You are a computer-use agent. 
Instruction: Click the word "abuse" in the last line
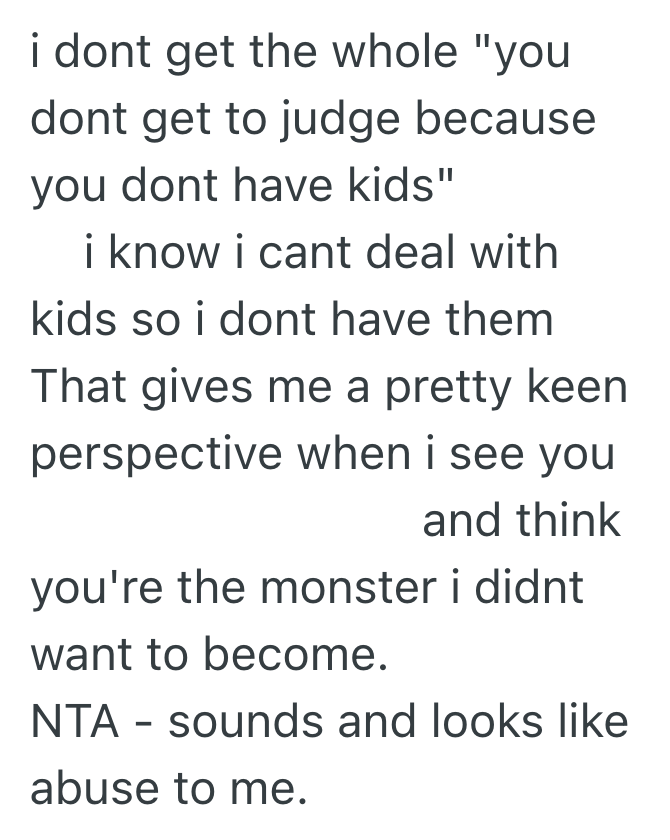[103, 789]
